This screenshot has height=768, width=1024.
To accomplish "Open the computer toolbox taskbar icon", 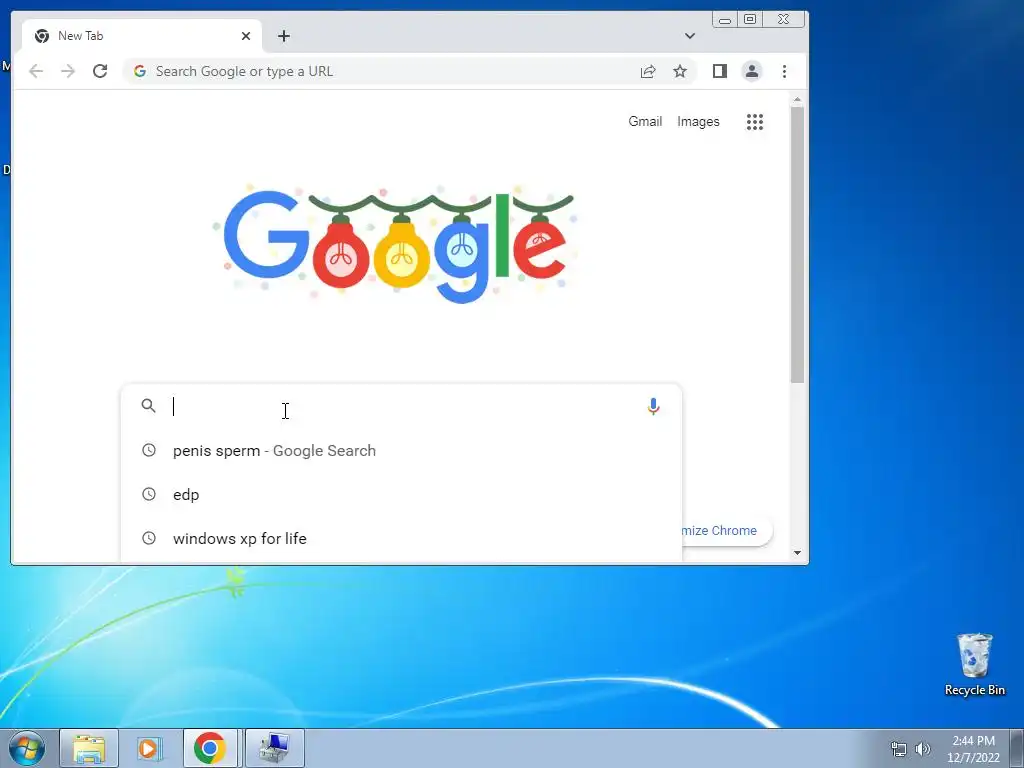I will [x=274, y=748].
